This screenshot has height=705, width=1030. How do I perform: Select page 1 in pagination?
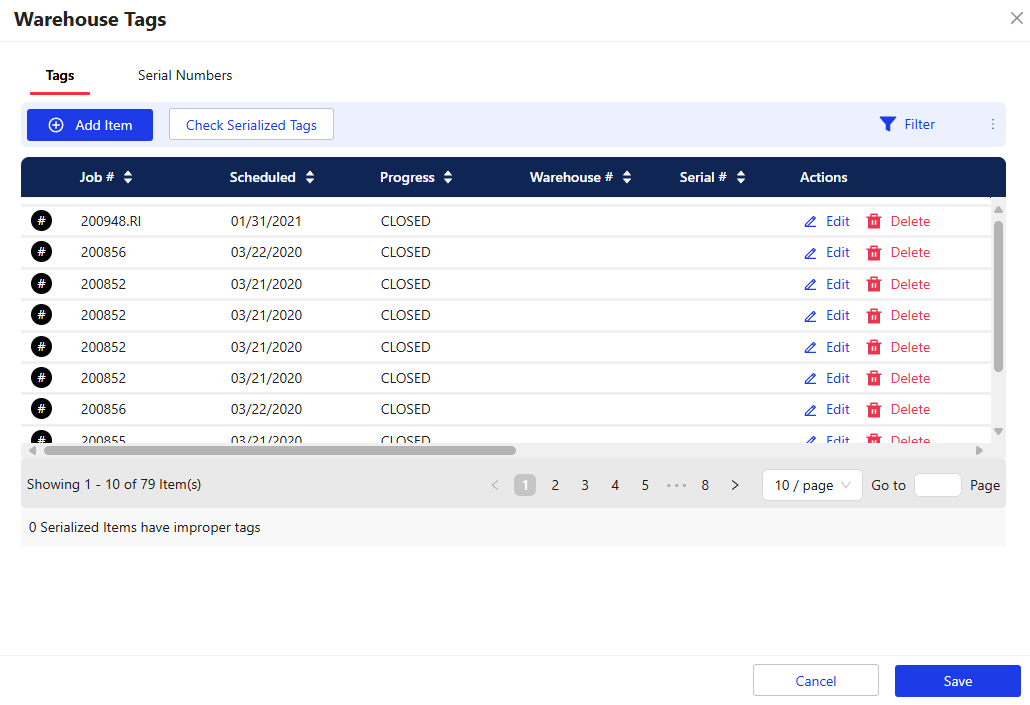click(525, 485)
